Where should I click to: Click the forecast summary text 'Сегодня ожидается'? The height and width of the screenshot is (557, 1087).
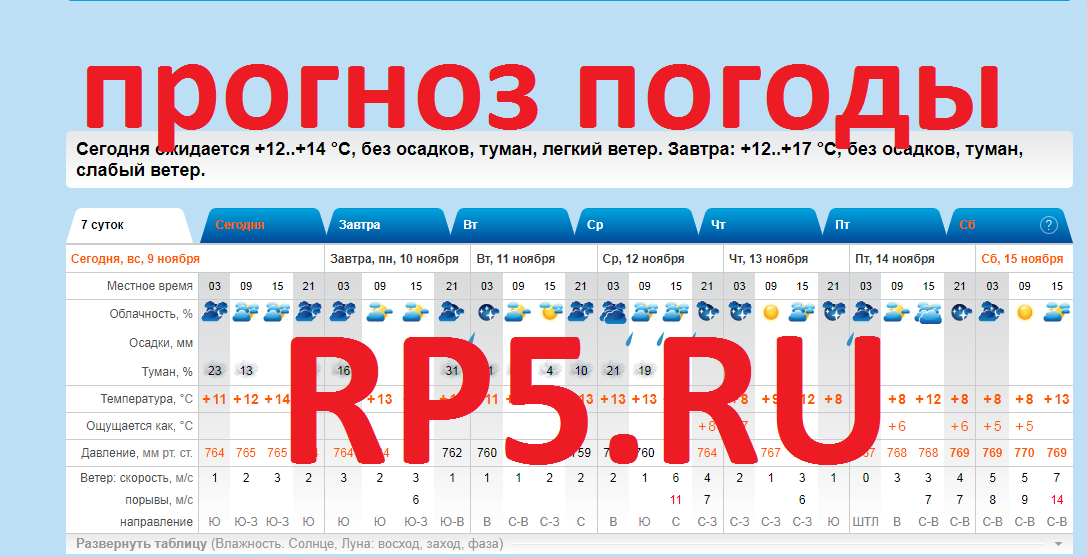click(x=163, y=149)
